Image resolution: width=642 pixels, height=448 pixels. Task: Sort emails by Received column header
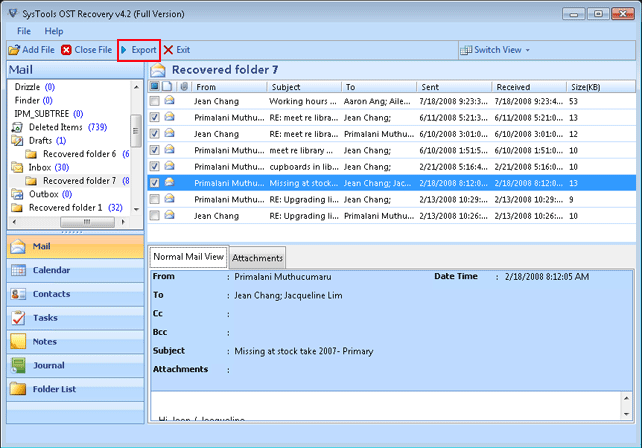(x=513, y=87)
